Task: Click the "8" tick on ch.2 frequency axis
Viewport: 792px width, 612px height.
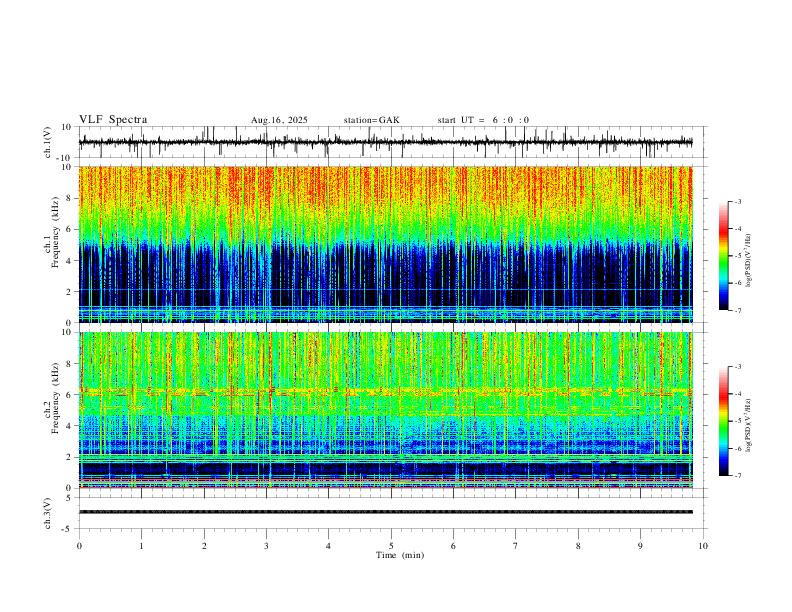Action: (70, 364)
